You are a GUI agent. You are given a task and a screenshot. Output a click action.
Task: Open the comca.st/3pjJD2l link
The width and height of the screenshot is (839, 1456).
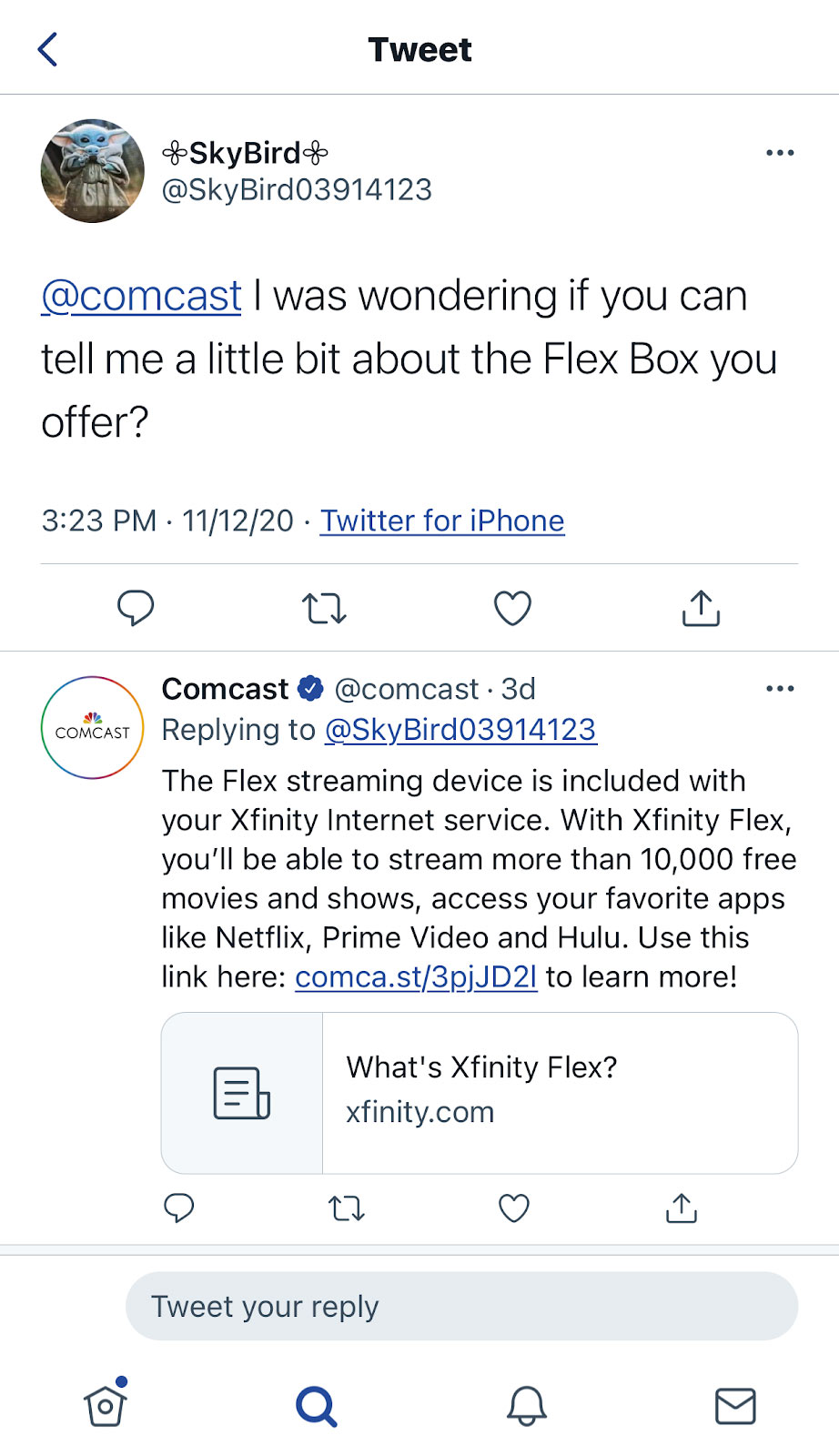click(416, 976)
